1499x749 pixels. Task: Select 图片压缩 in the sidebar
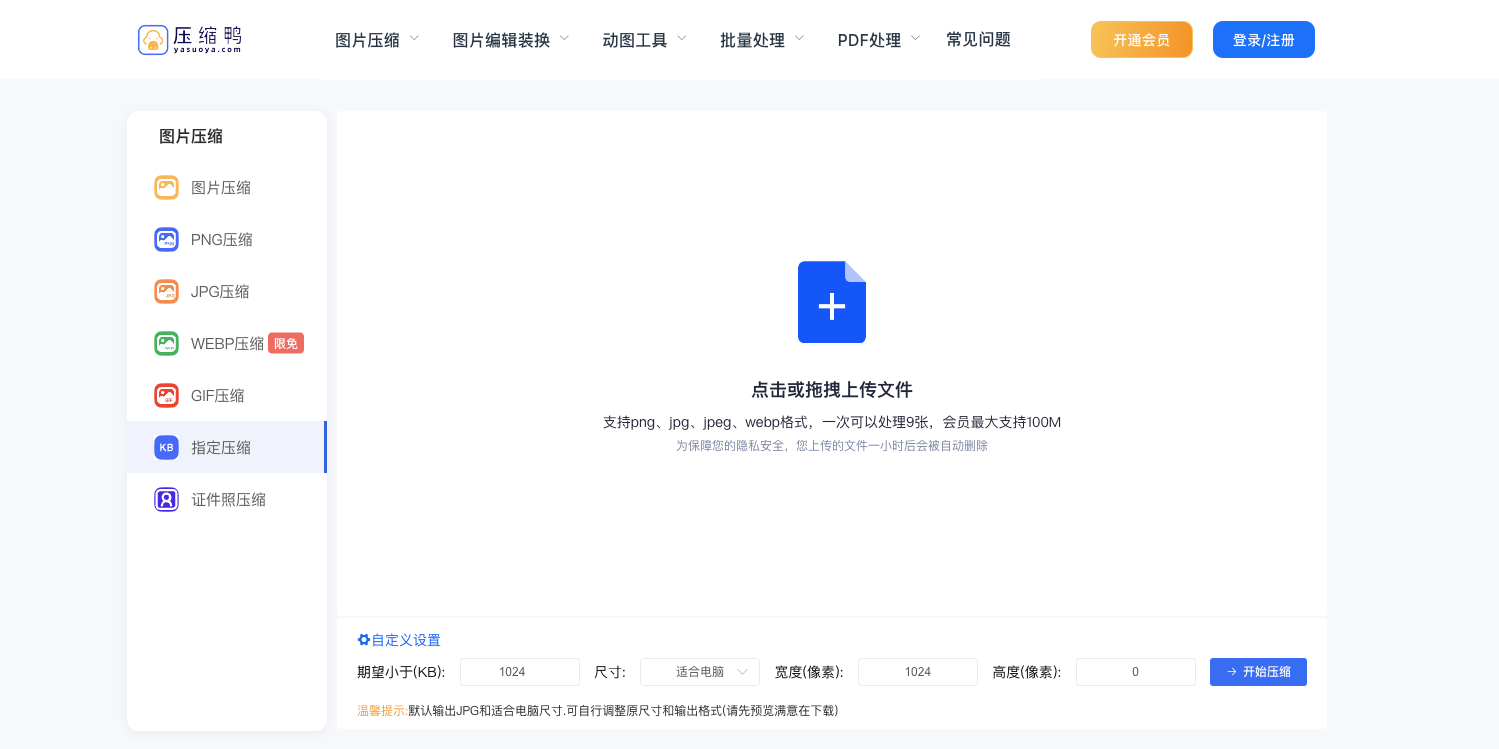click(227, 187)
